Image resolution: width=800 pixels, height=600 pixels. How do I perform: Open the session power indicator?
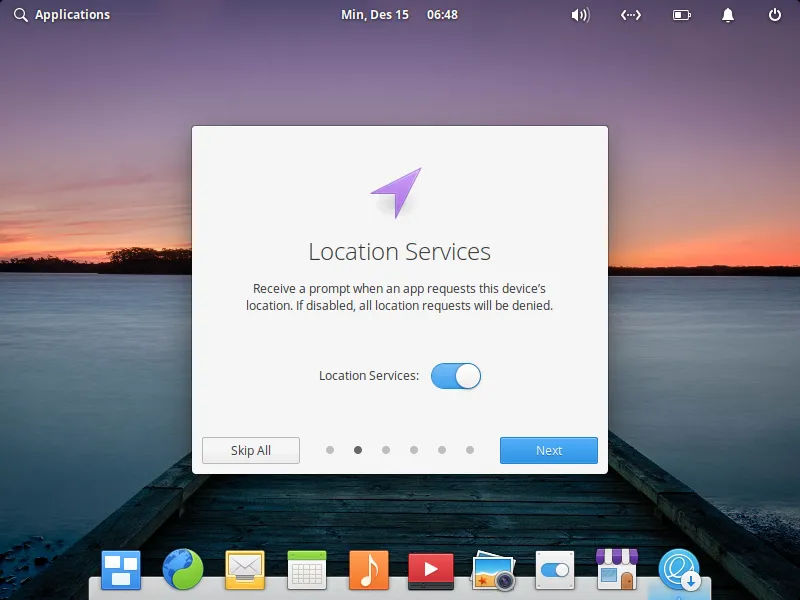pyautogui.click(x=774, y=15)
